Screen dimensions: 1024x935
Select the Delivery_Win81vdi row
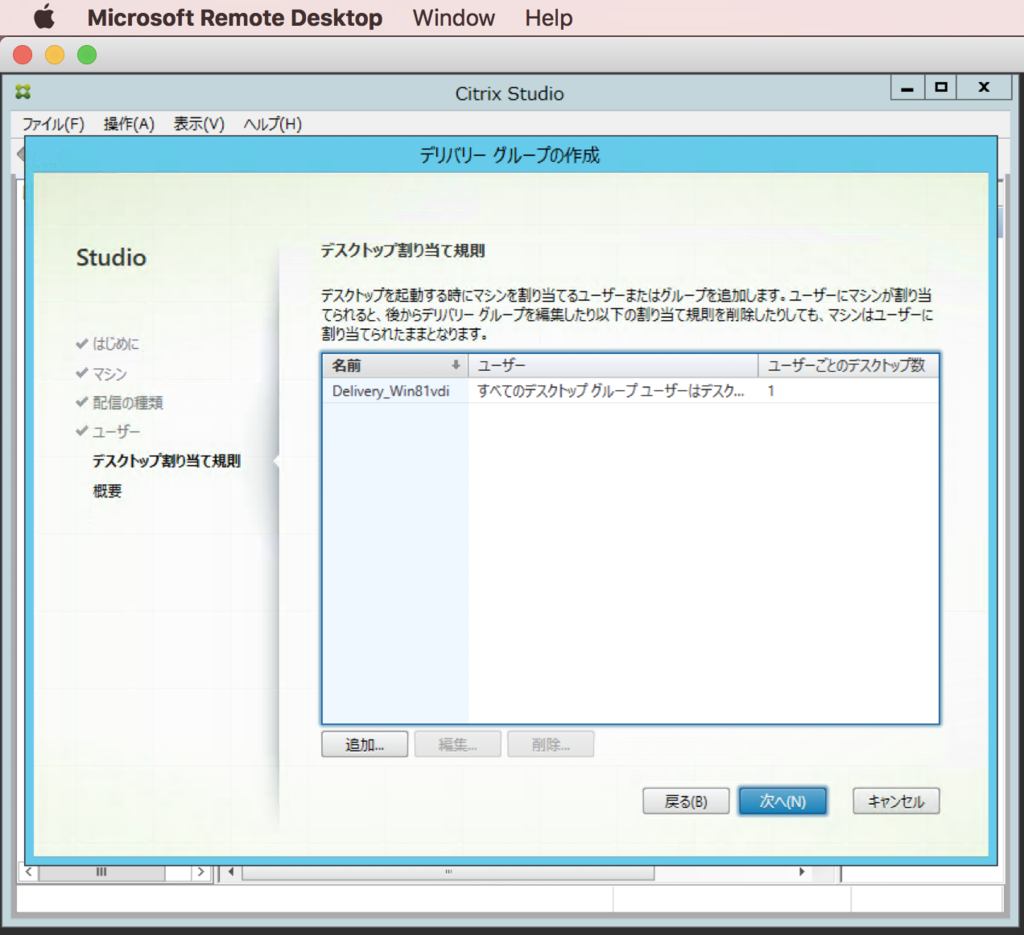click(630, 391)
